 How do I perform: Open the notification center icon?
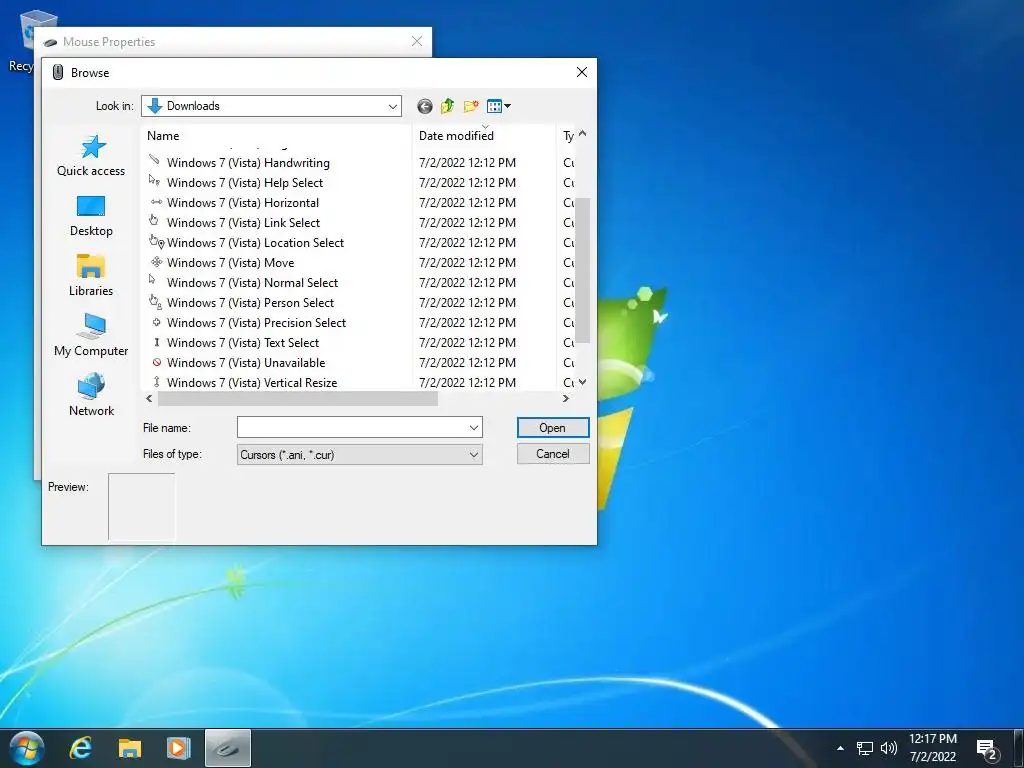pos(987,748)
